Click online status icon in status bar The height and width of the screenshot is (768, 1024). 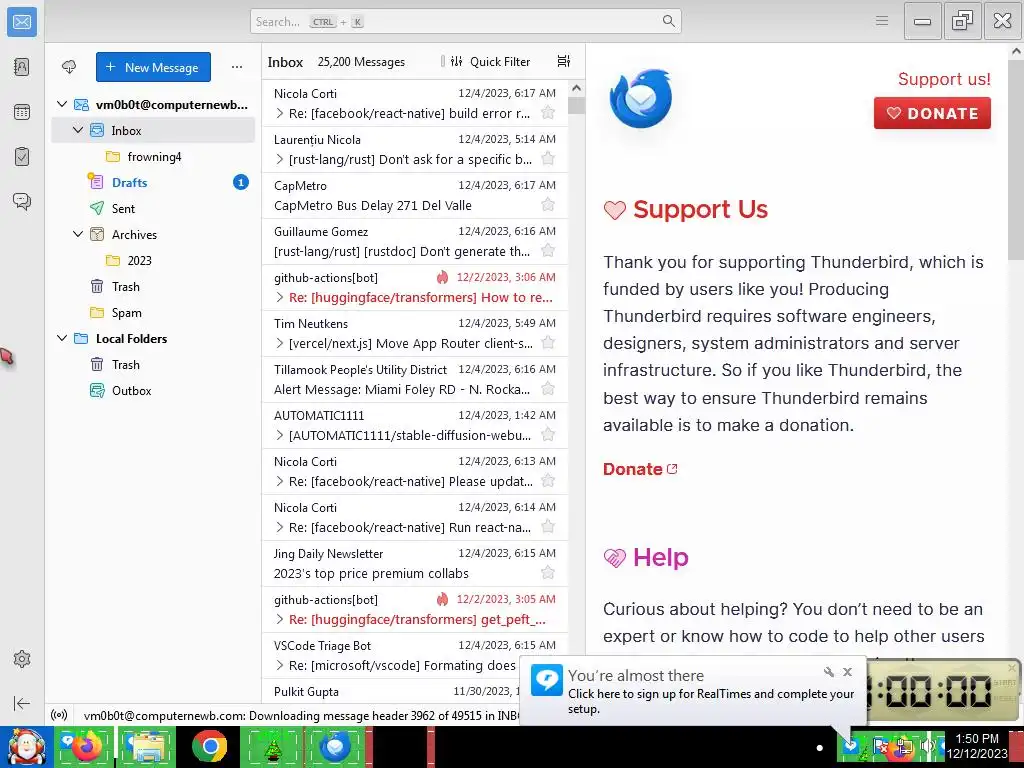tap(59, 715)
